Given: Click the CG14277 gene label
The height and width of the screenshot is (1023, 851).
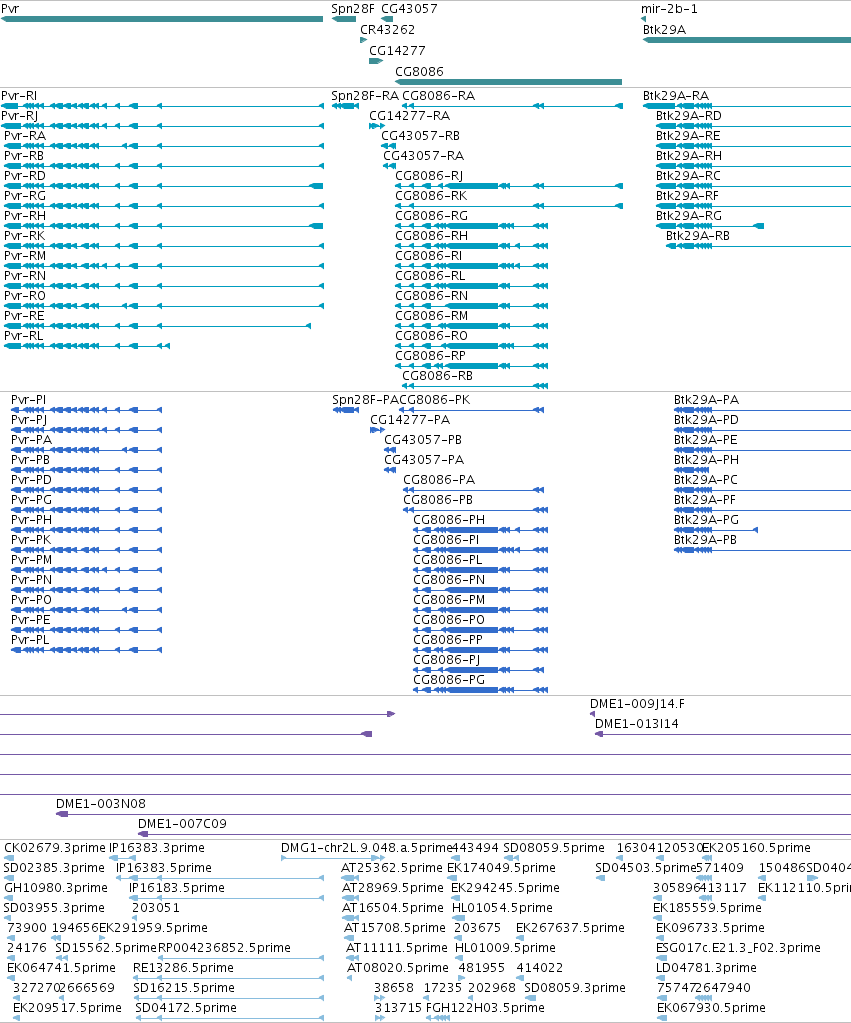Looking at the screenshot, I should point(397,51).
